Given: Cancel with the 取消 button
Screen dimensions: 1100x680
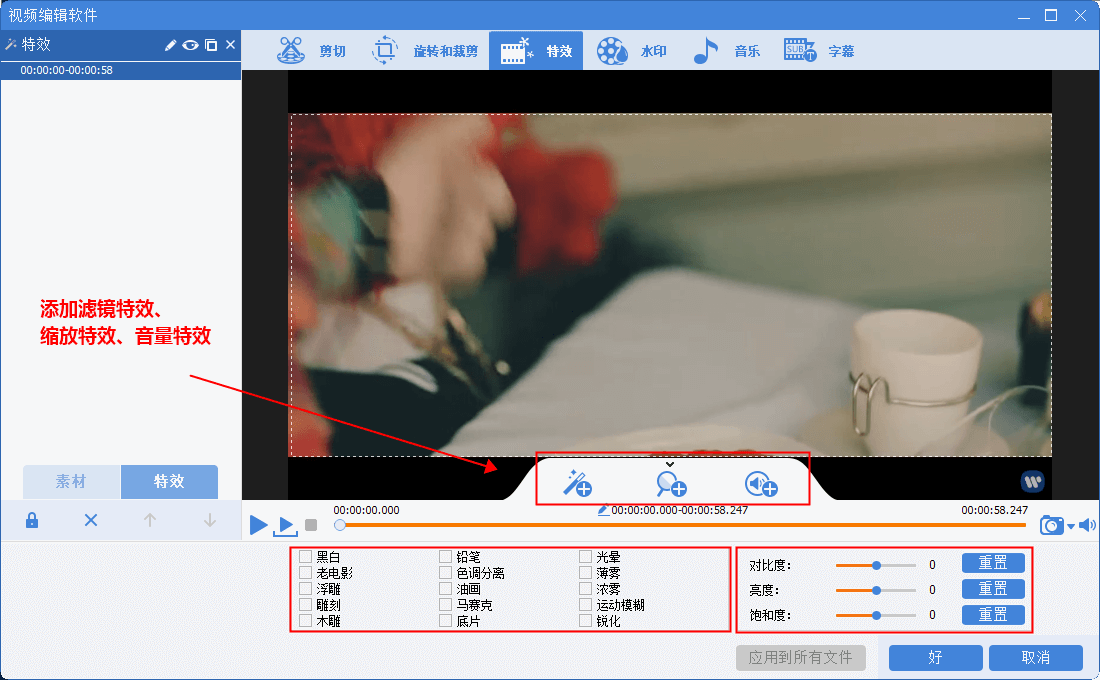Looking at the screenshot, I should pos(1035,658).
